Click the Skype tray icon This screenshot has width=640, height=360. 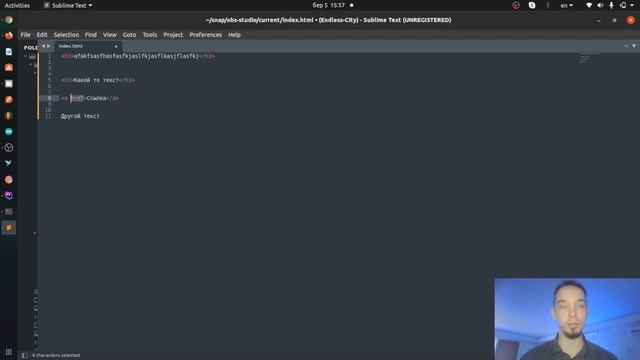coord(532,5)
